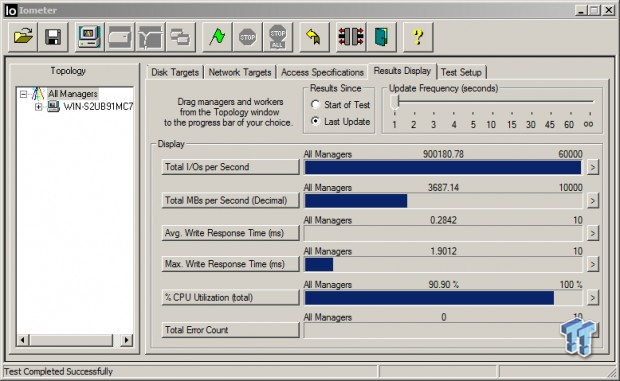Open arrow beside Total I/Os per Second bar
Screen dimensions: 620x381
(592, 167)
